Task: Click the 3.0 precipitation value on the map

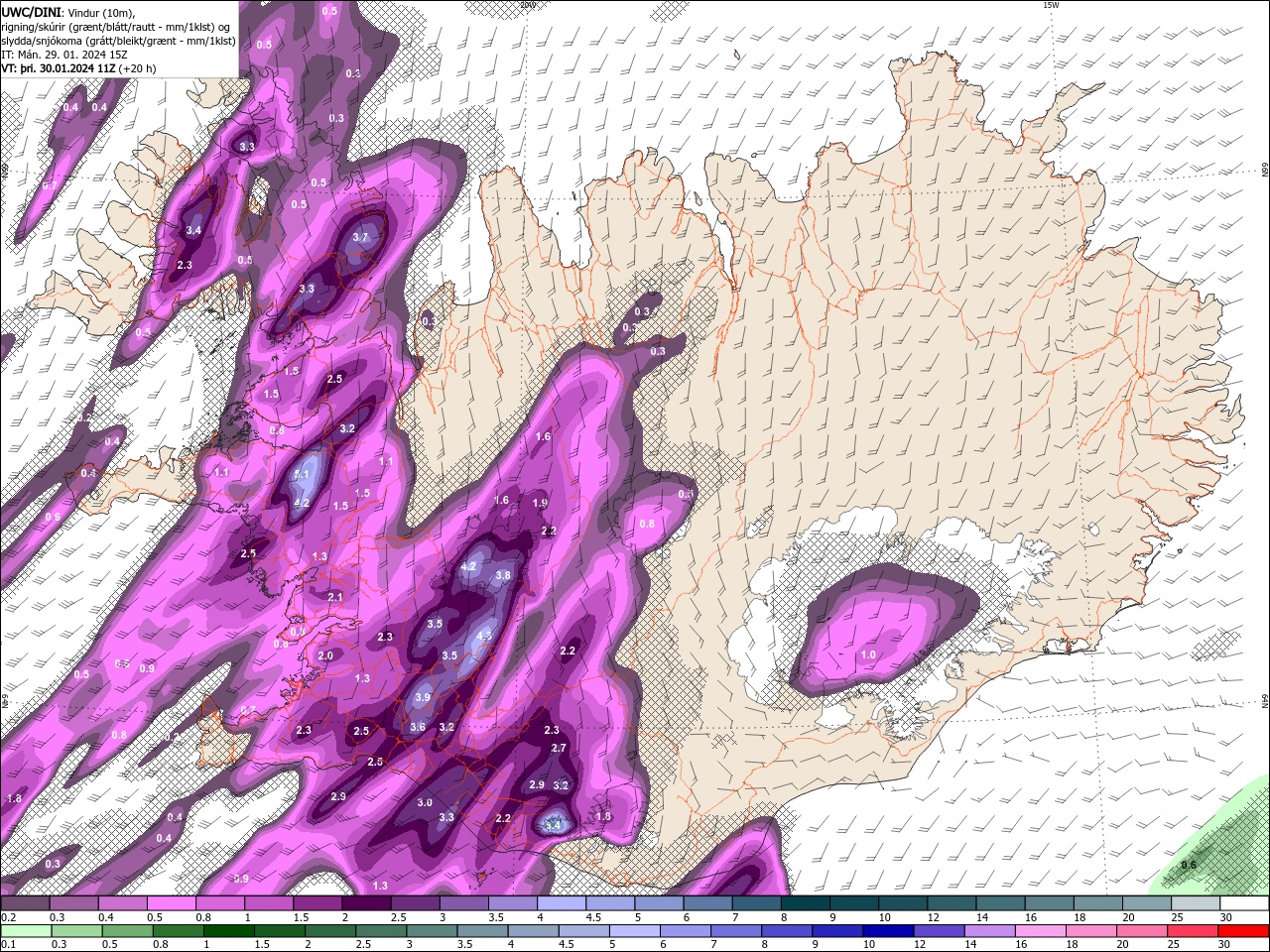Action: click(425, 802)
